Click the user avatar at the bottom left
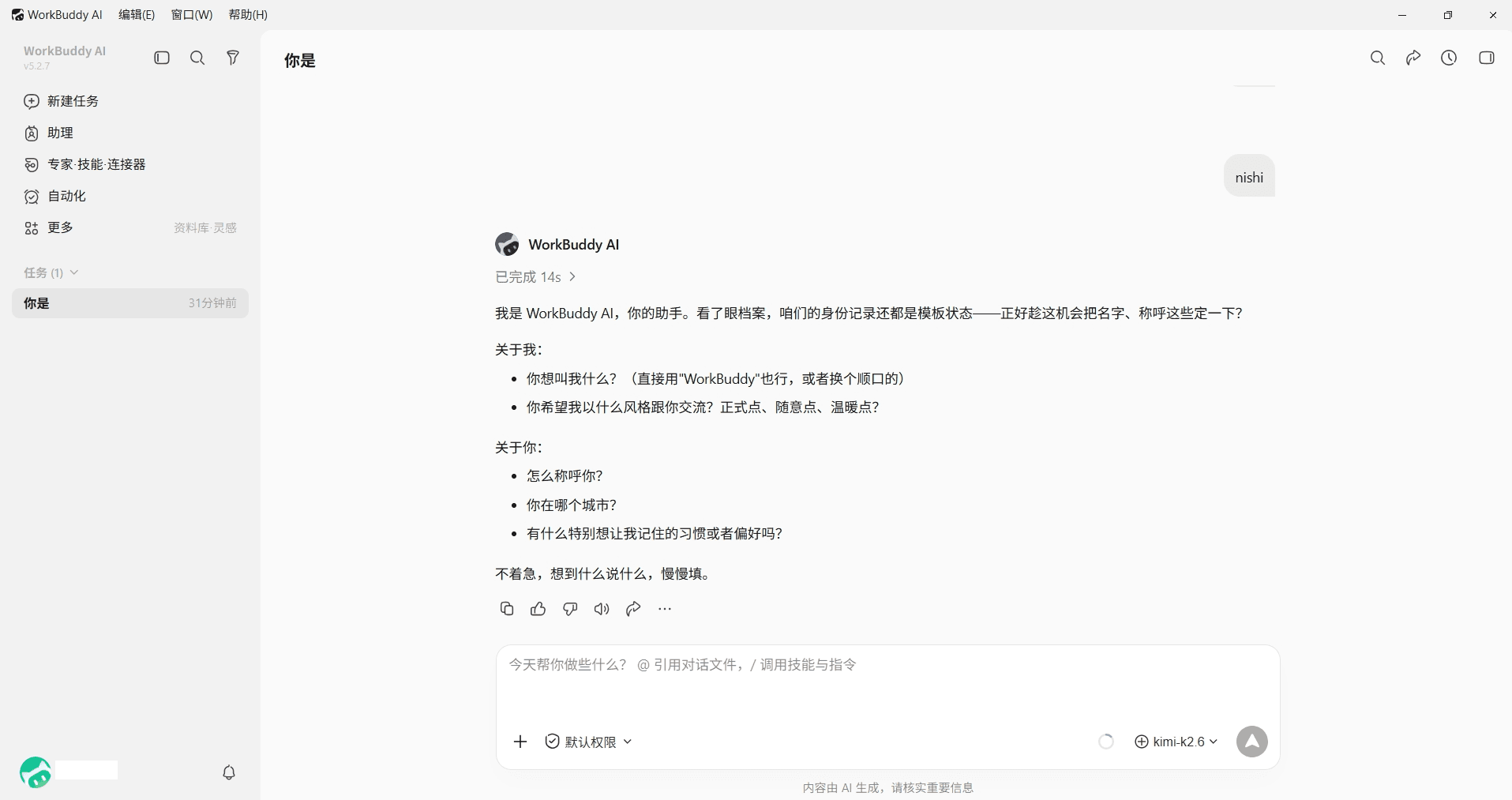 (x=36, y=772)
